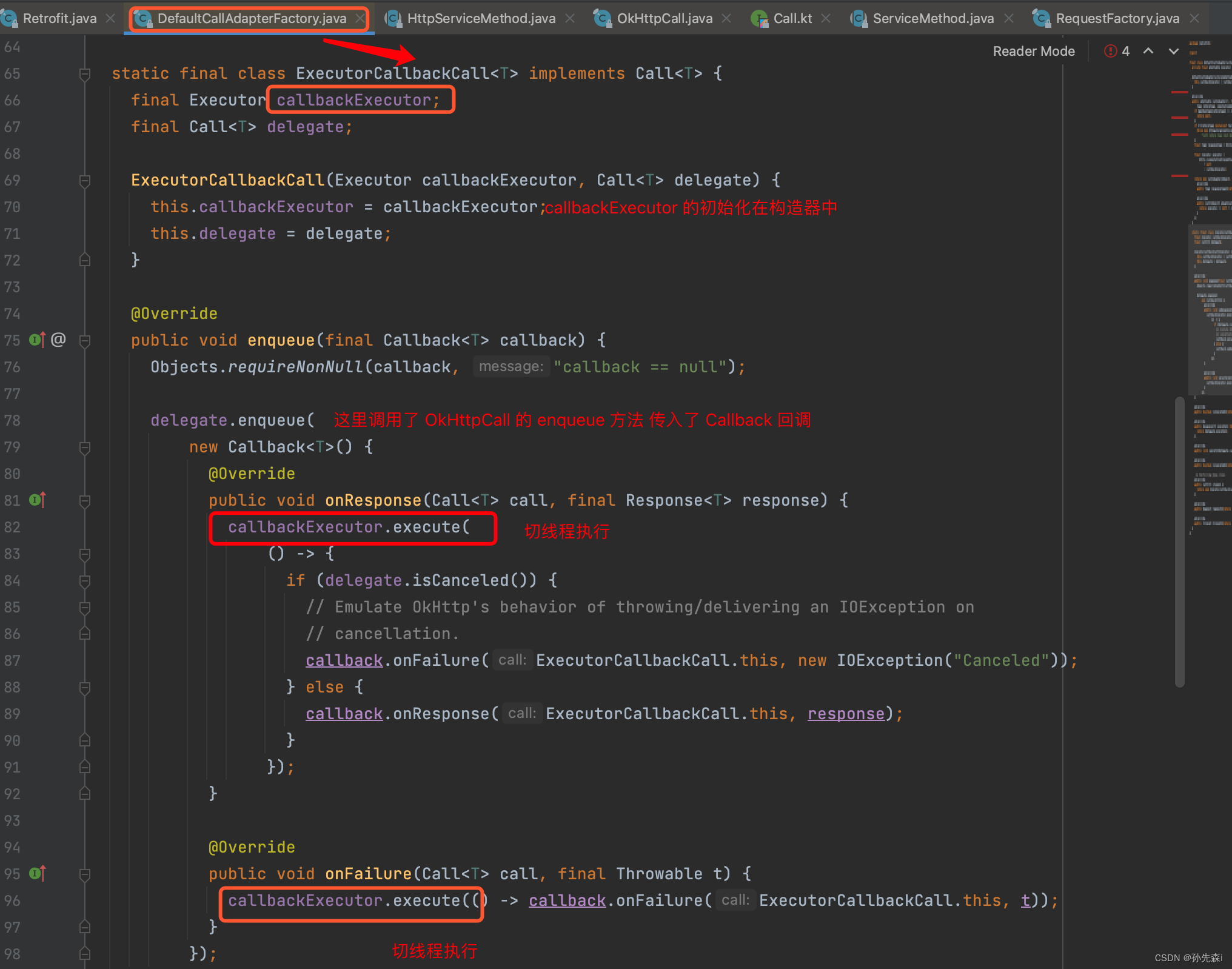Click the onResponse method name on line 81
1232x969 pixels.
pos(373,500)
